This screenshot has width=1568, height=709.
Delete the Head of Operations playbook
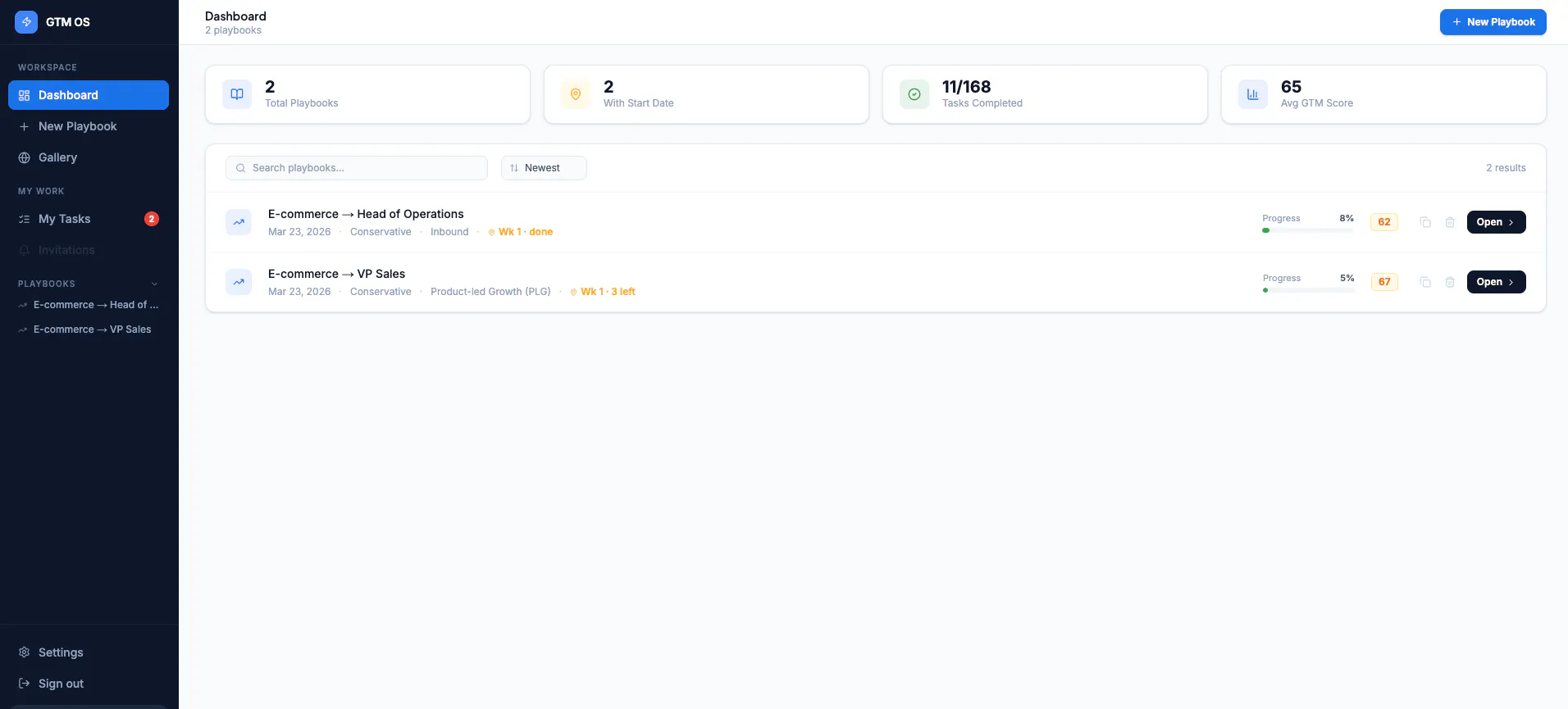[1450, 222]
